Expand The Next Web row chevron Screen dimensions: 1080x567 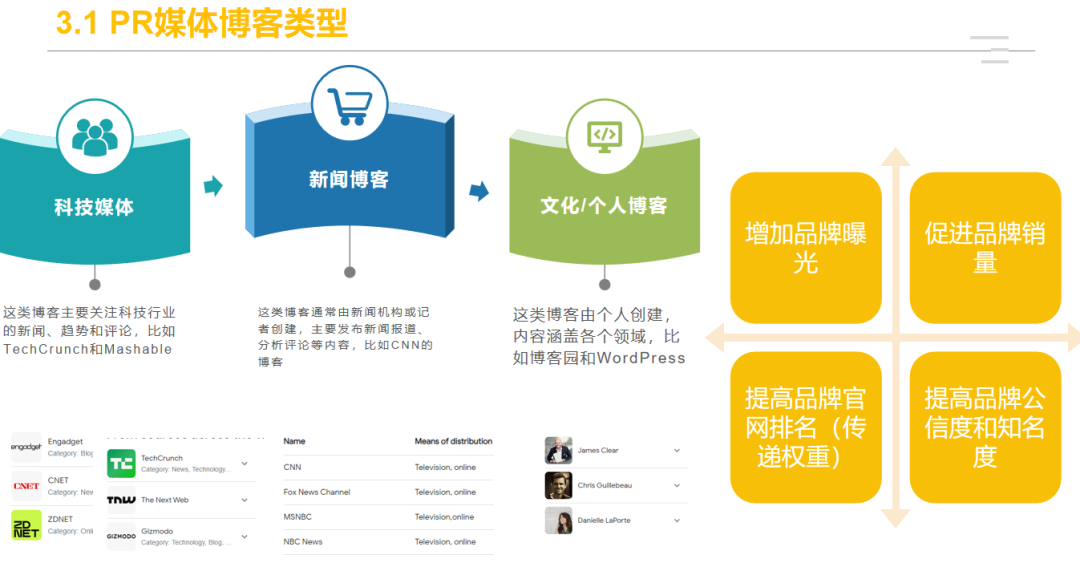pyautogui.click(x=245, y=500)
